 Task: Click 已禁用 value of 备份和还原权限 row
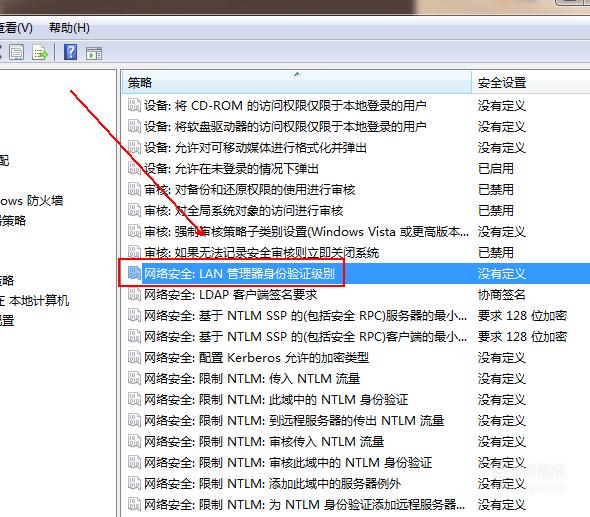pos(496,190)
